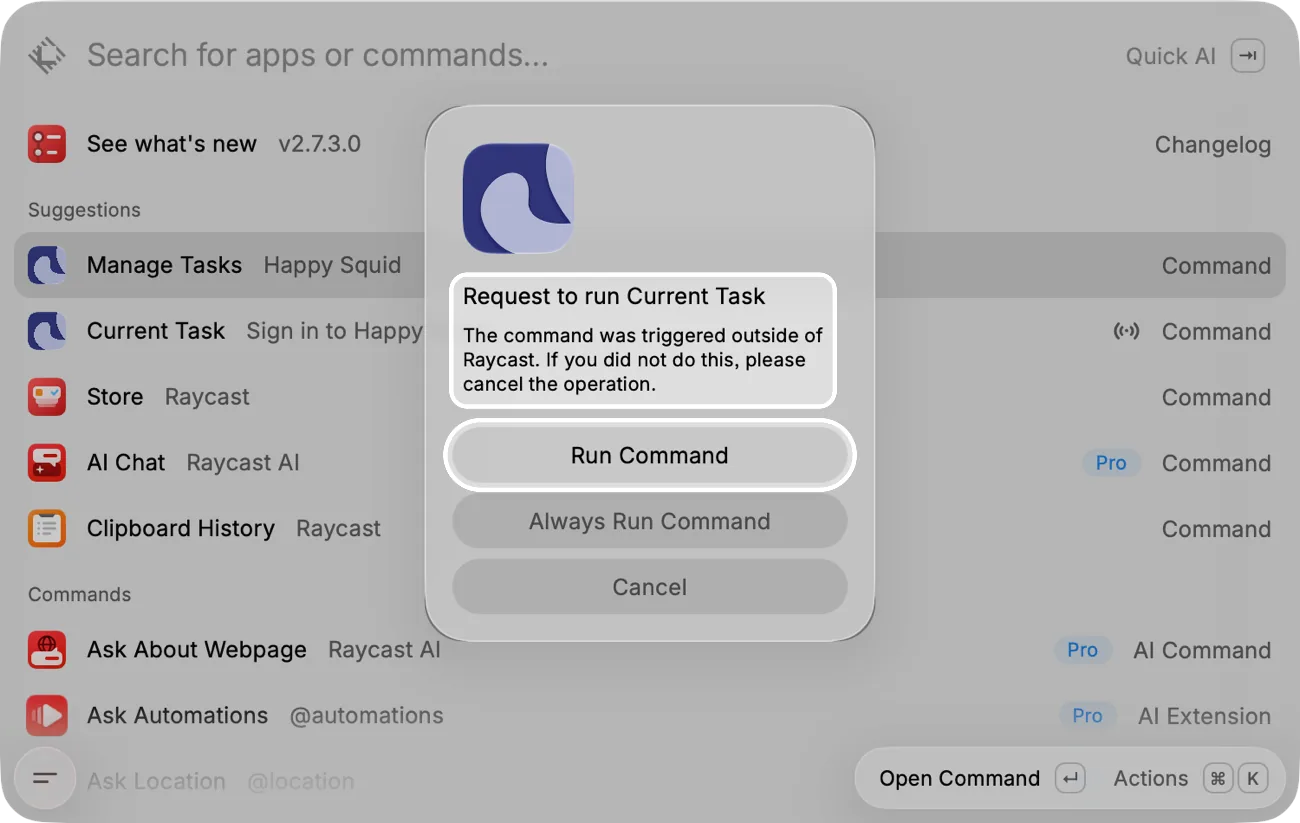Click the AI Chat icon
Screen dimensions: 1300x823
(47, 463)
